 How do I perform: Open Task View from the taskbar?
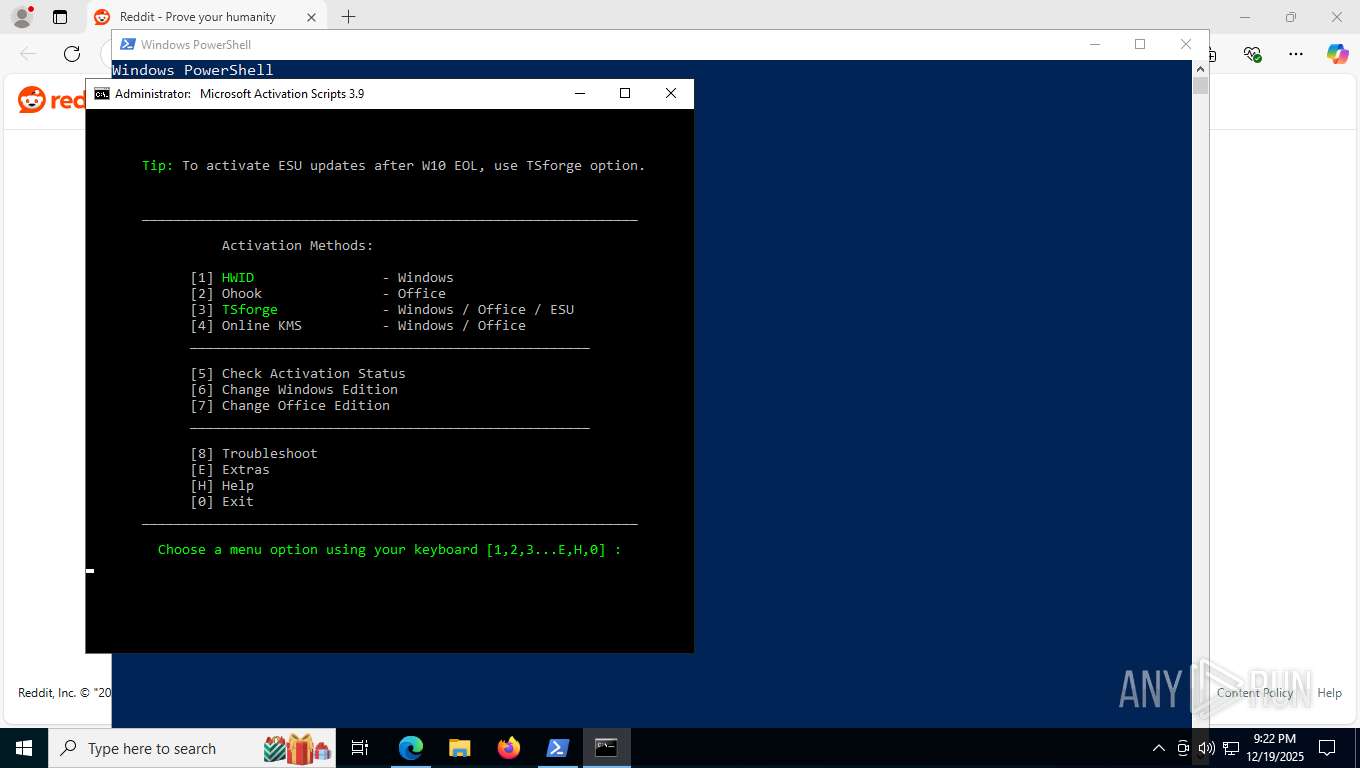tap(360, 748)
